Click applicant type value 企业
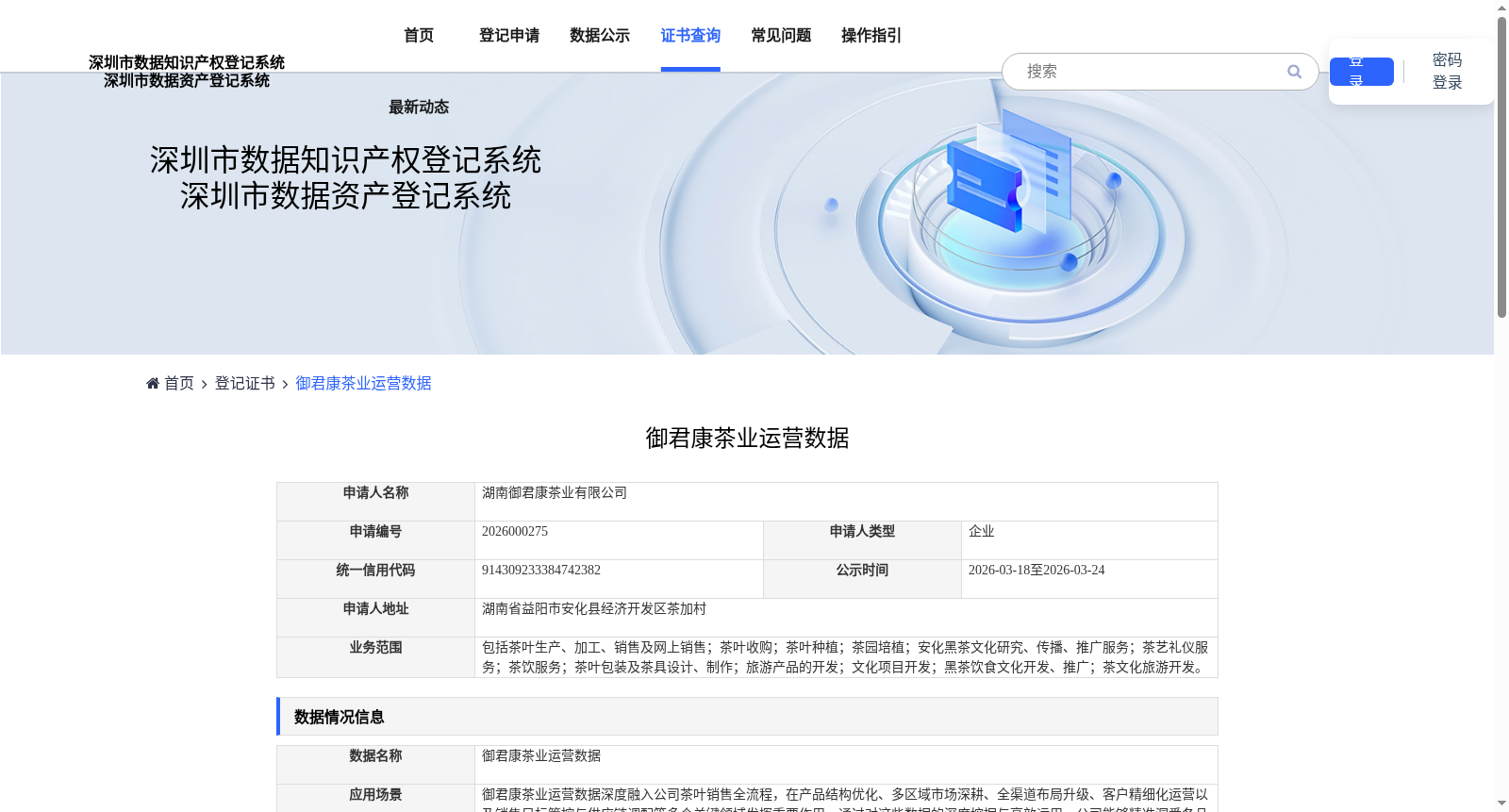This screenshot has width=1509, height=812. point(982,532)
